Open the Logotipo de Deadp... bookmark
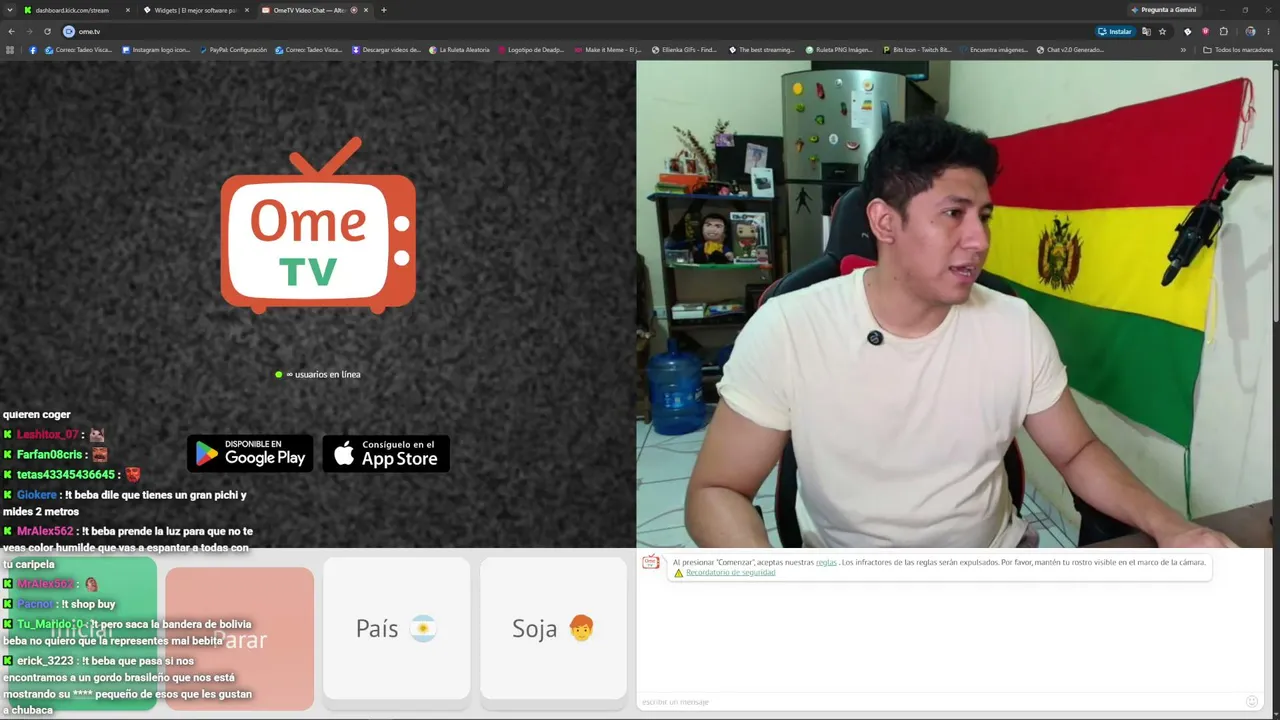This screenshot has height=720, width=1280. (531, 50)
